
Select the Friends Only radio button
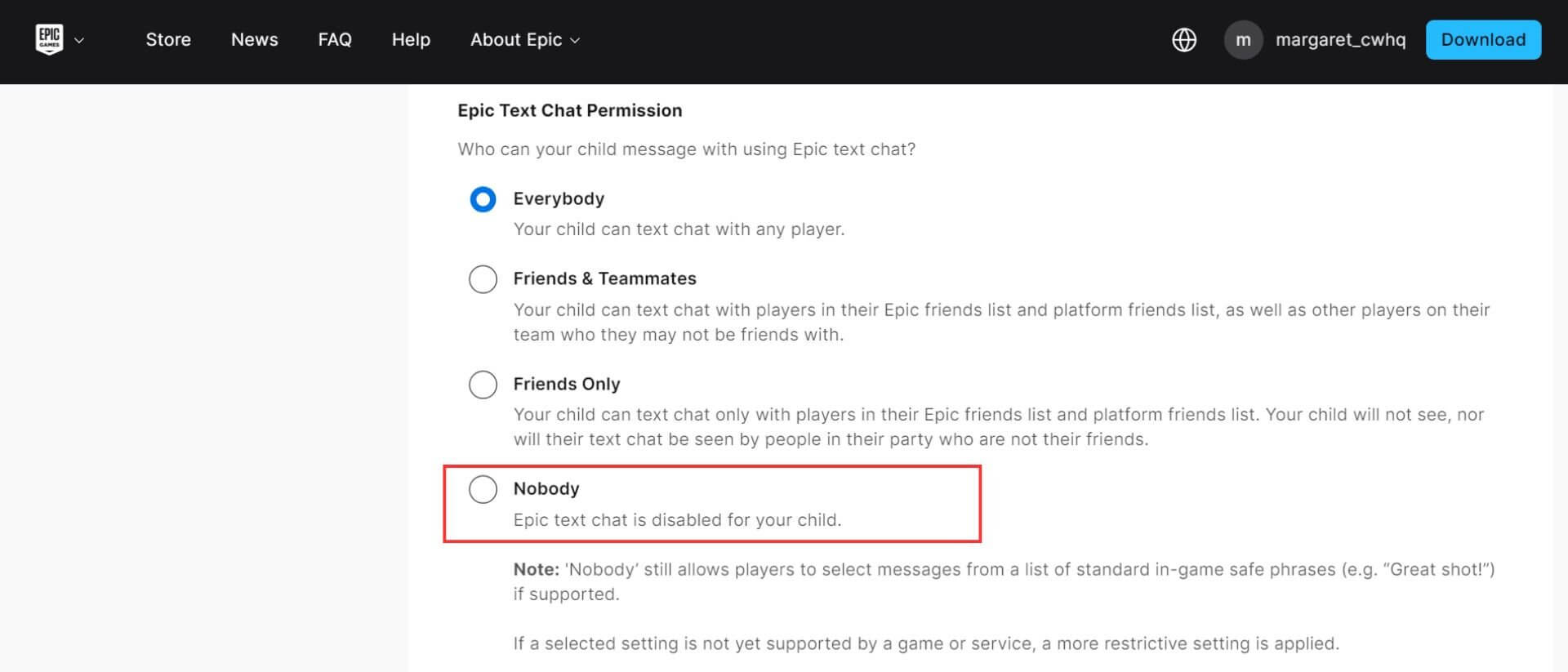483,384
